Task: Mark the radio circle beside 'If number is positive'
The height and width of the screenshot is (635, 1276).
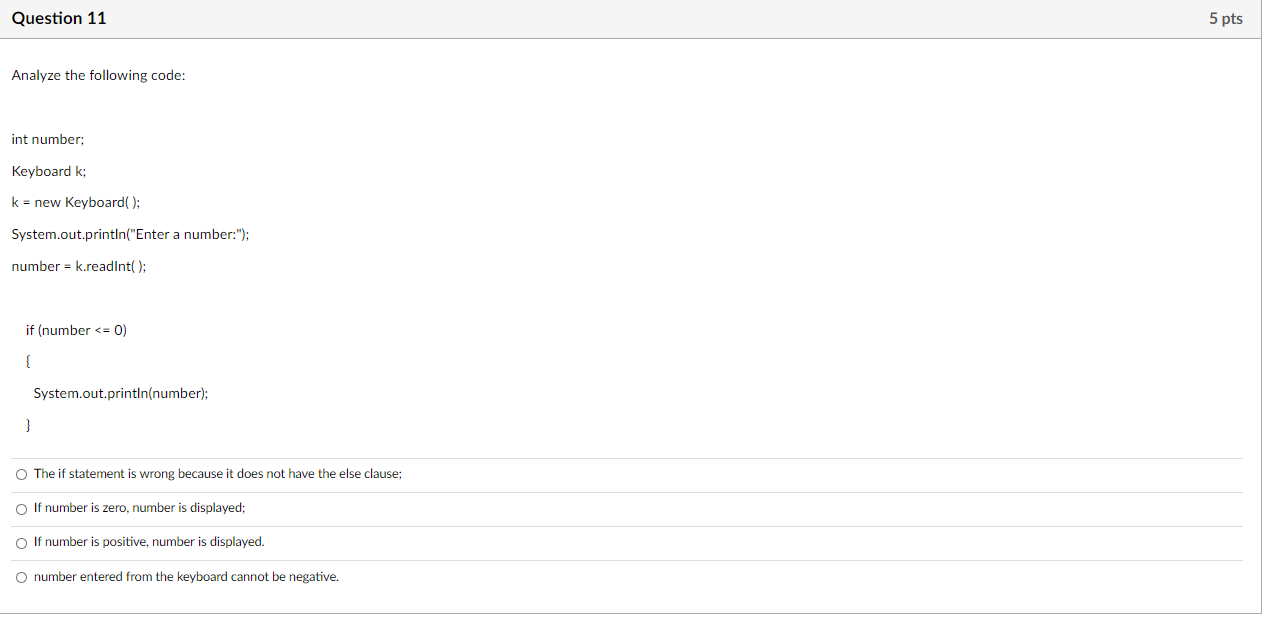Action: coord(21,542)
